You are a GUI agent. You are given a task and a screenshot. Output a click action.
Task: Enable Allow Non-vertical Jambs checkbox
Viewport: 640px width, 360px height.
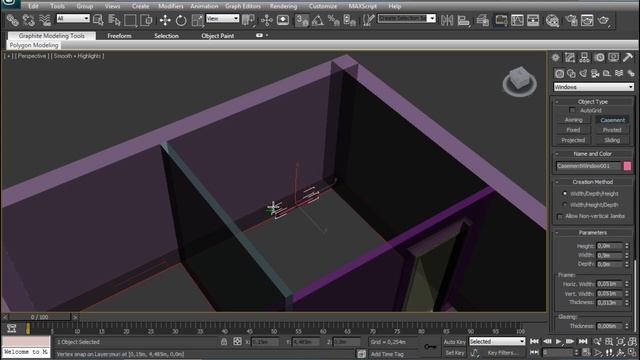[560, 216]
